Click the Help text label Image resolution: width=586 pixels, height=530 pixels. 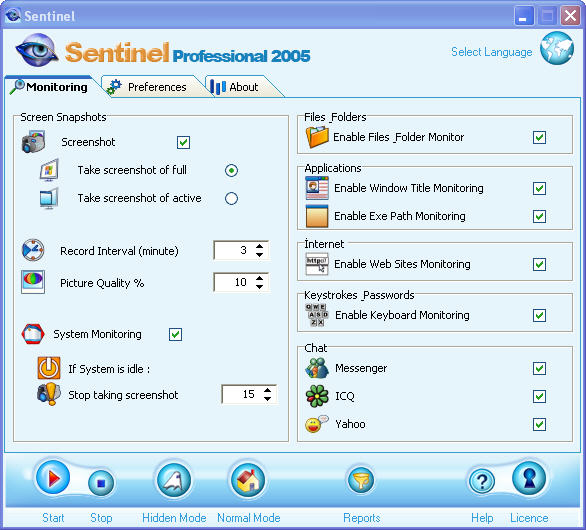click(482, 518)
